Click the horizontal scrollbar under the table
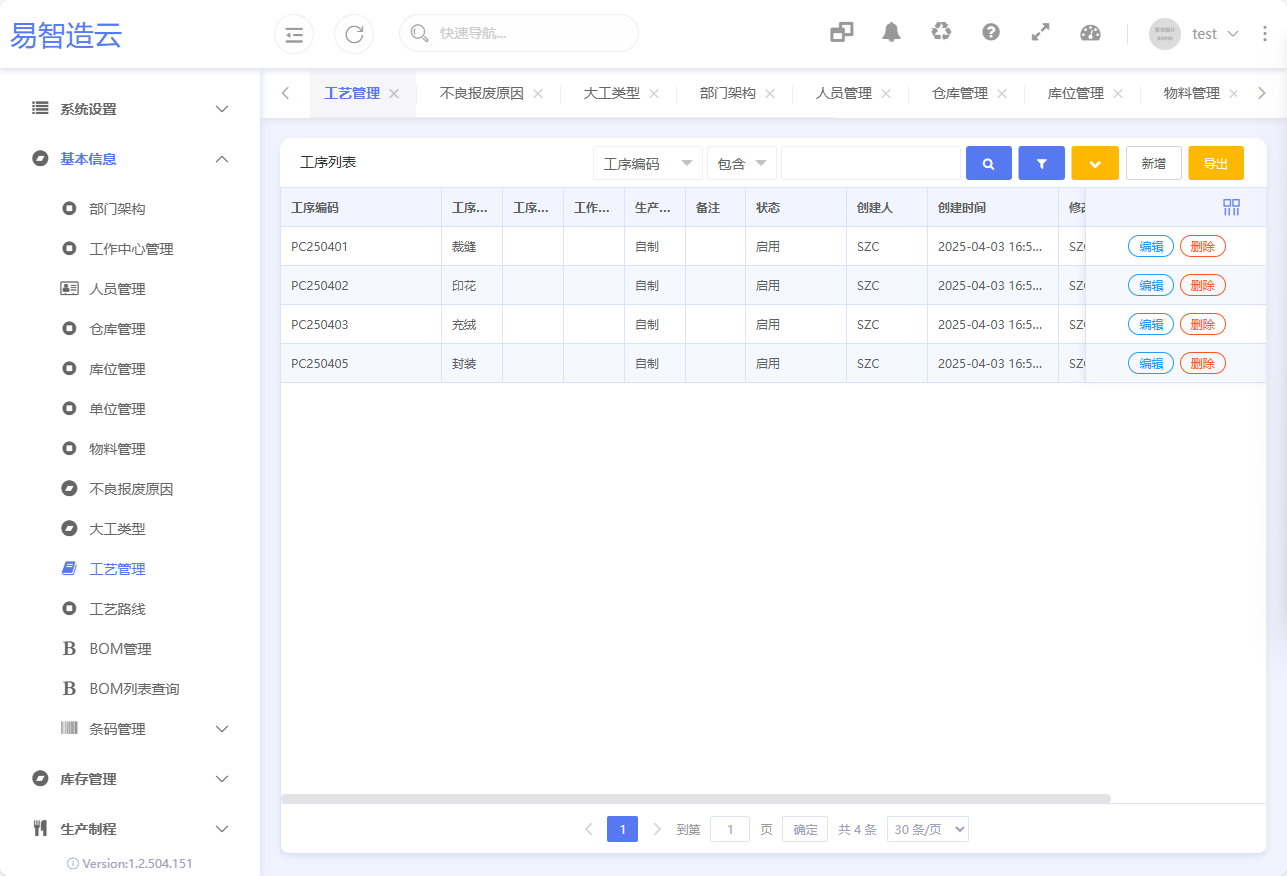 [x=696, y=798]
